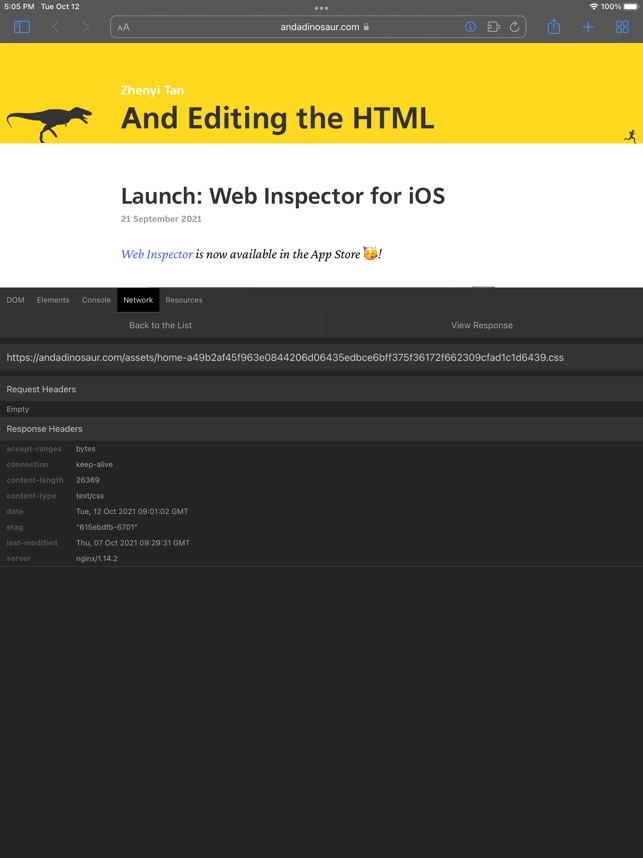Select the accept-ranges value bytes
This screenshot has height=858, width=643.
coord(86,449)
